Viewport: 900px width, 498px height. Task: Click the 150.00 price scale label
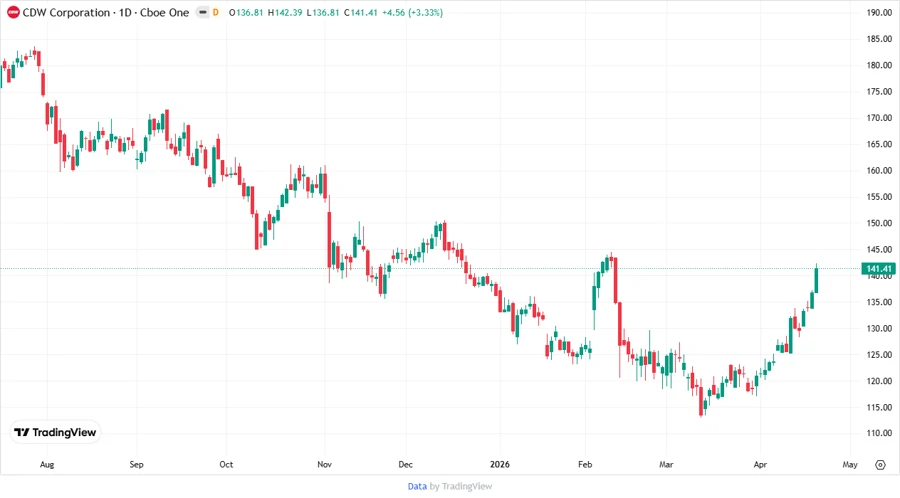point(879,223)
